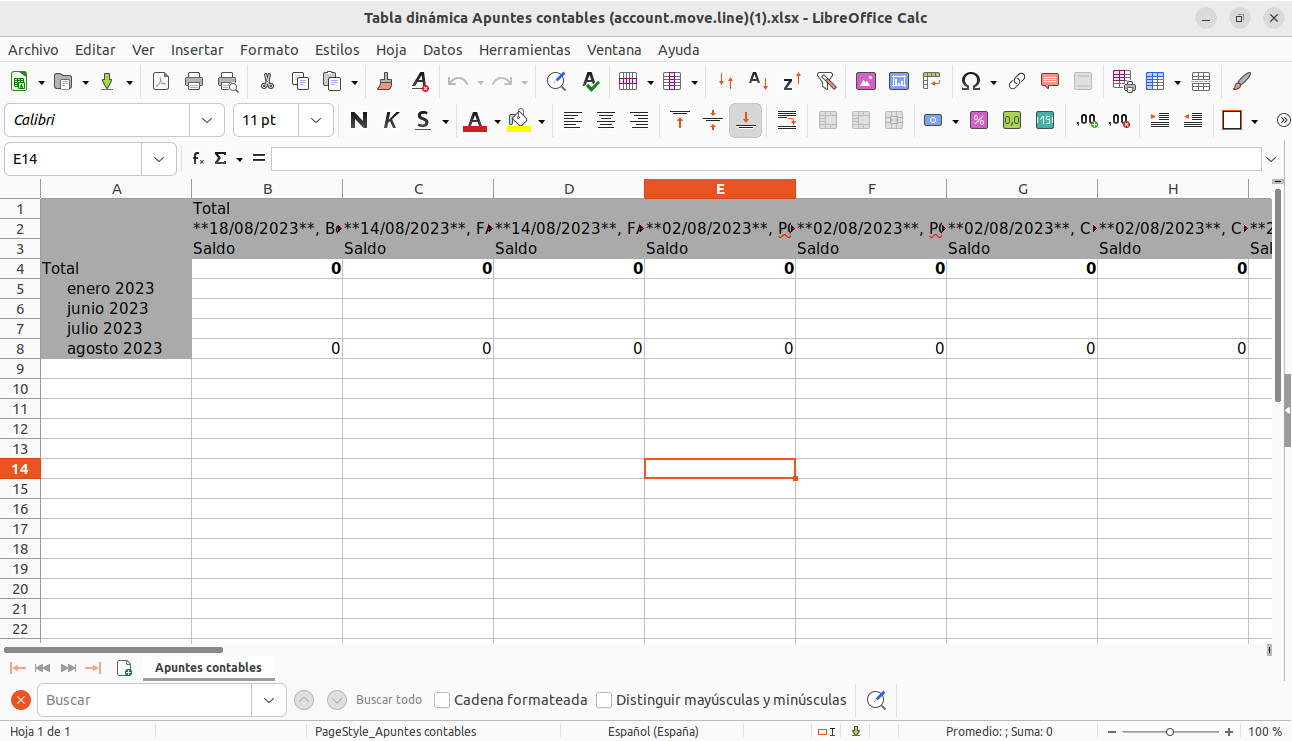
Task: Click the Sort icon
Action: (x=726, y=82)
